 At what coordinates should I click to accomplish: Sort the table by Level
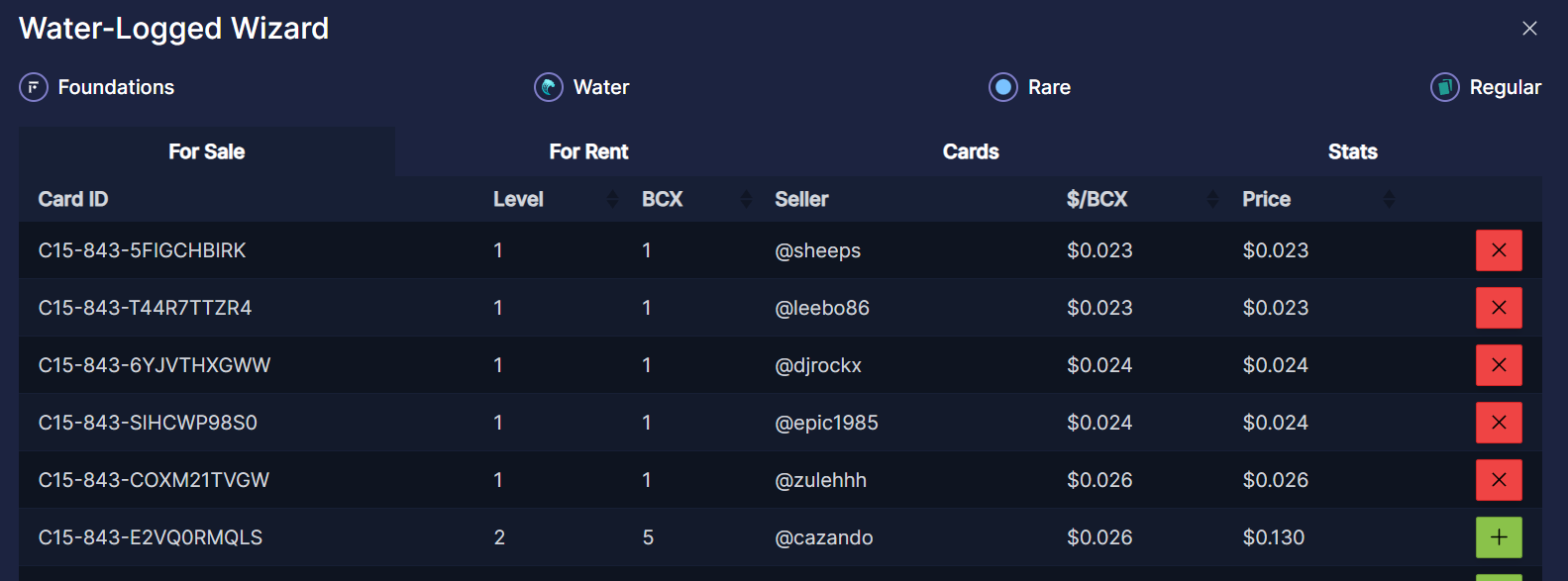pos(612,200)
